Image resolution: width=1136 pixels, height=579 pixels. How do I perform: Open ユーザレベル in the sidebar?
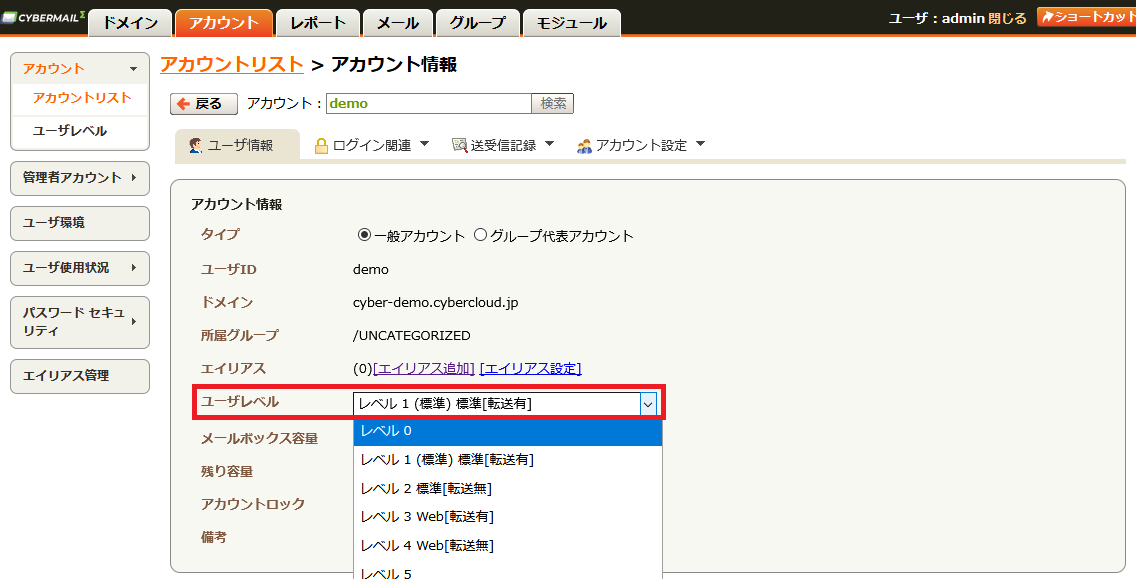(70, 131)
